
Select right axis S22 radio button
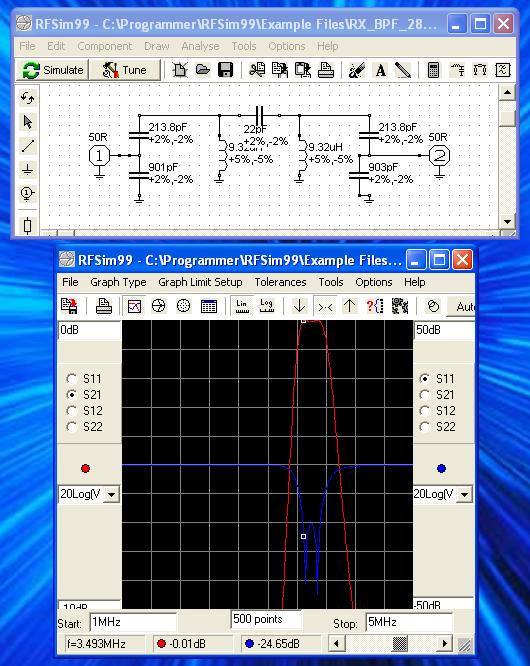click(424, 427)
